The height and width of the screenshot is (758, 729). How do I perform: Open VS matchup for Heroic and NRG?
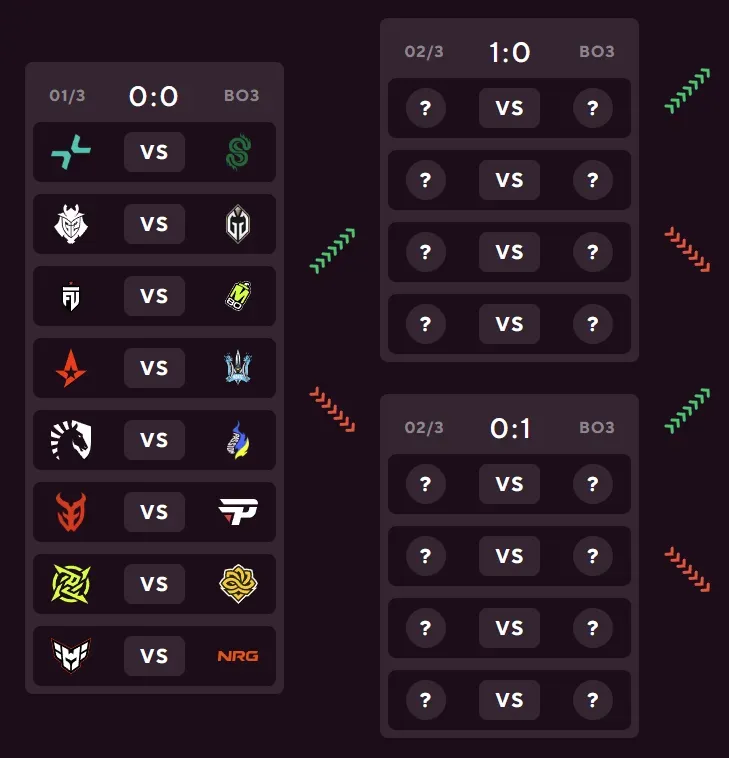click(x=154, y=656)
